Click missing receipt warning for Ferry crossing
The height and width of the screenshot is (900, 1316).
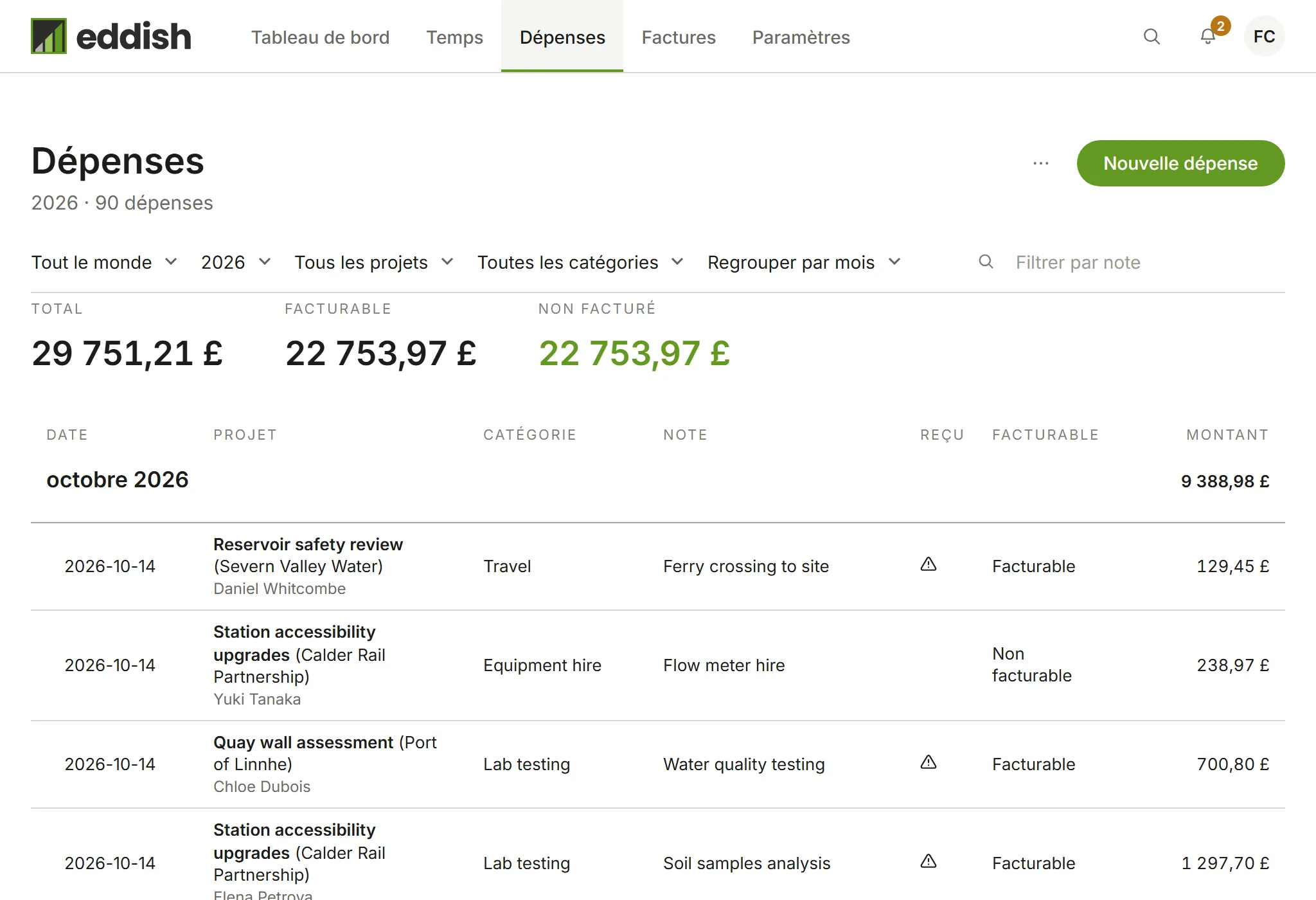click(929, 564)
